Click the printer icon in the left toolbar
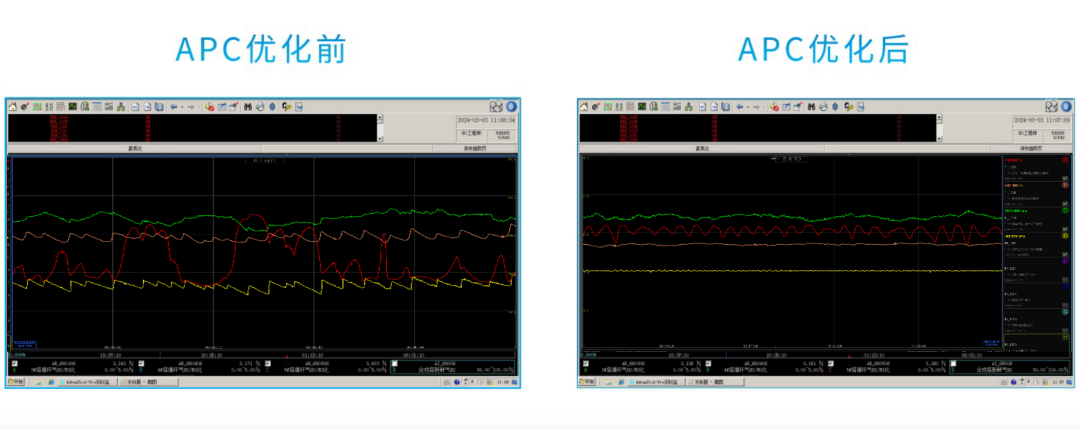Image resolution: width=1080 pixels, height=430 pixels. [260, 106]
